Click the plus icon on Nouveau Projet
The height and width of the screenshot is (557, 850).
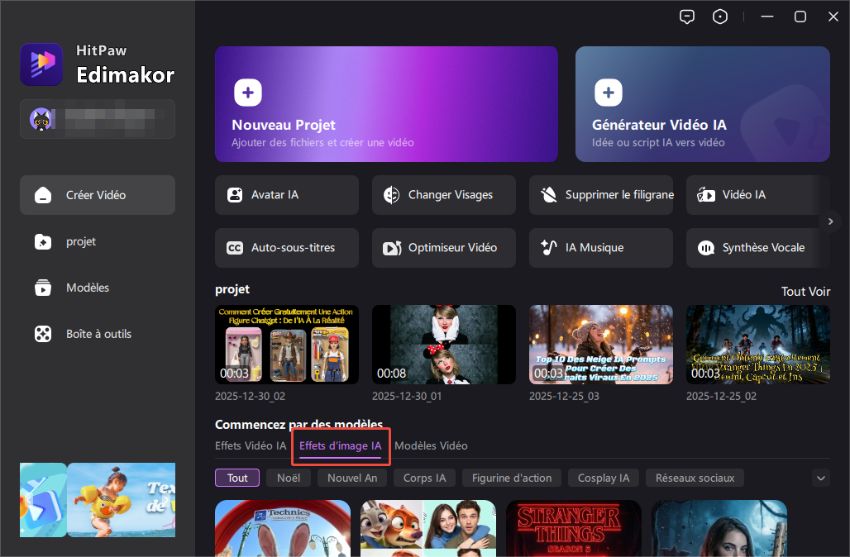[248, 93]
